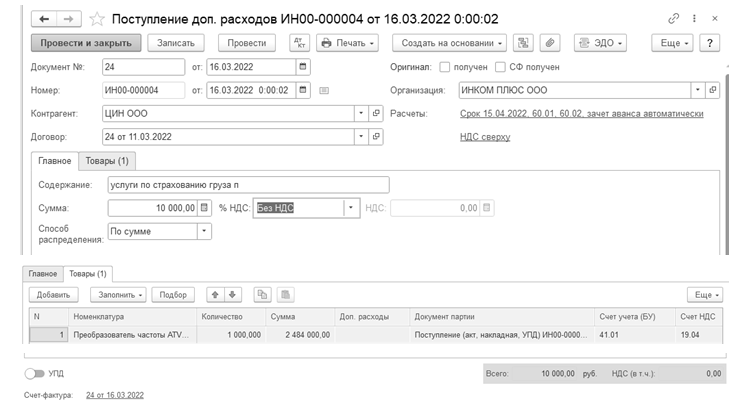The height and width of the screenshot is (409, 743).
Task: Select the lower Главное tab
Action: pos(43,273)
